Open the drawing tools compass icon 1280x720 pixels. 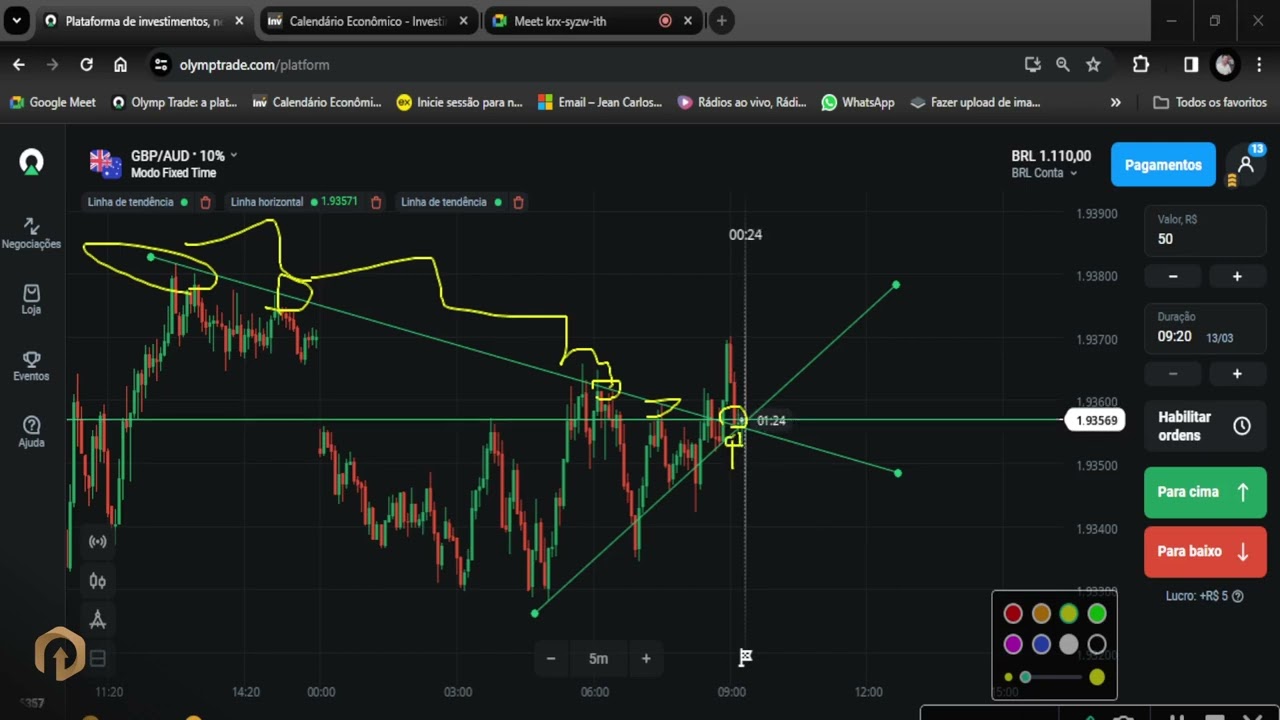[98, 620]
